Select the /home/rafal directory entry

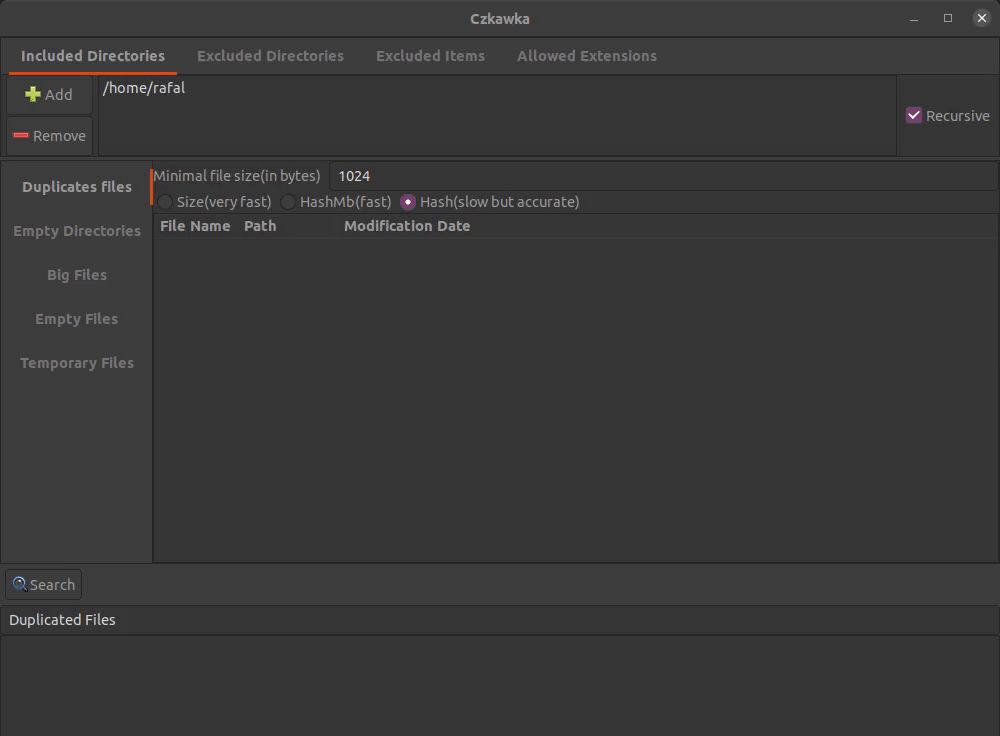(x=144, y=88)
